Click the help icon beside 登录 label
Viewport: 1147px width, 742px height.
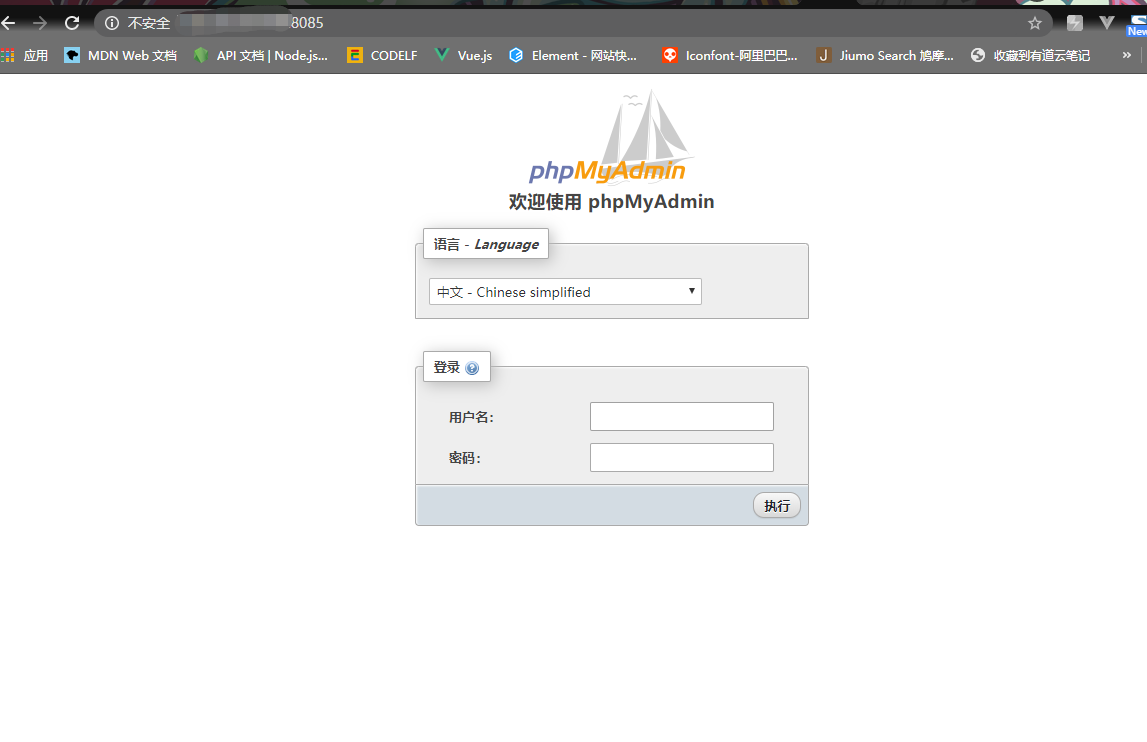[x=472, y=366]
